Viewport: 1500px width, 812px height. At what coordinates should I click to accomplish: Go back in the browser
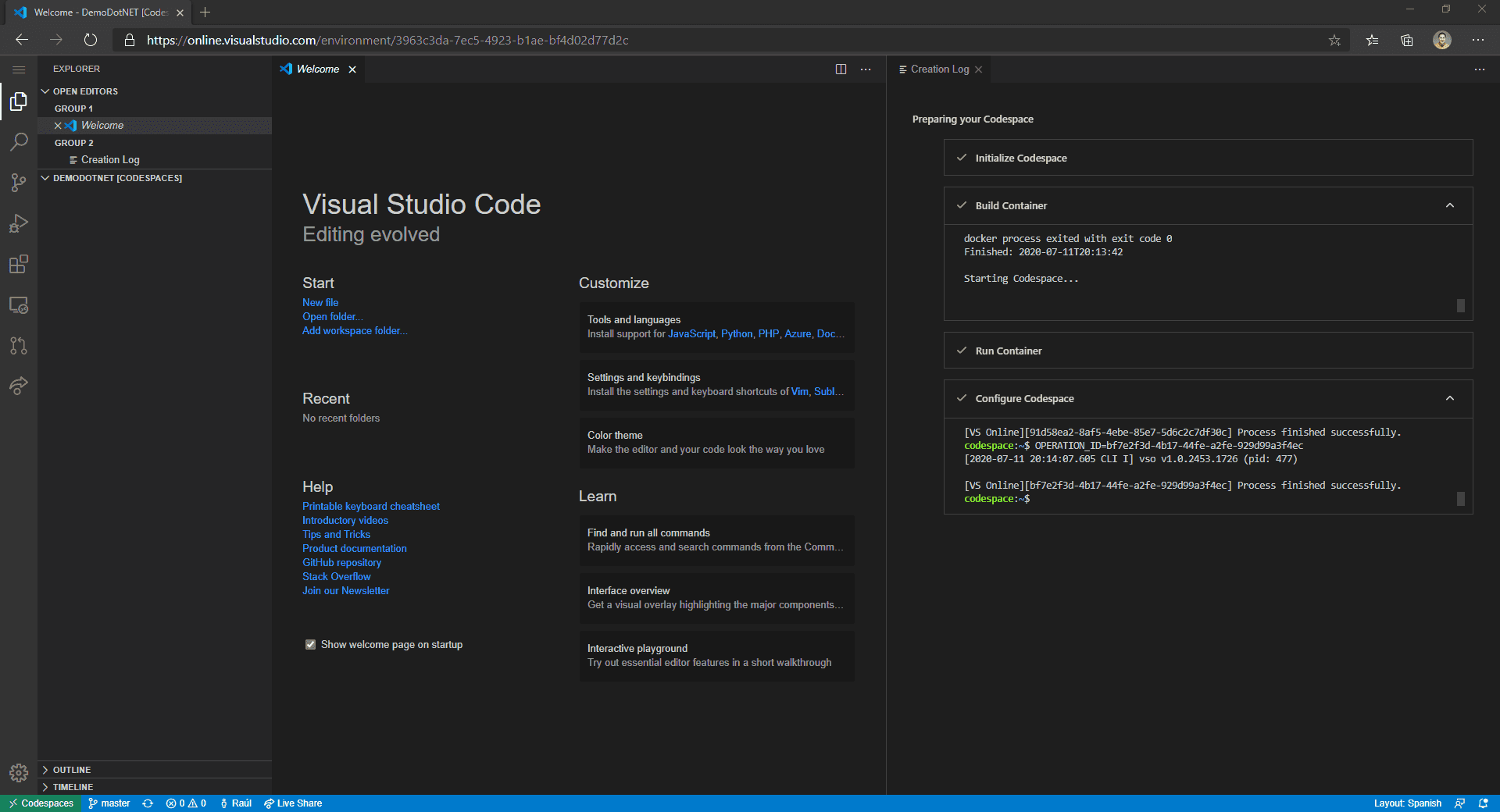tap(22, 40)
